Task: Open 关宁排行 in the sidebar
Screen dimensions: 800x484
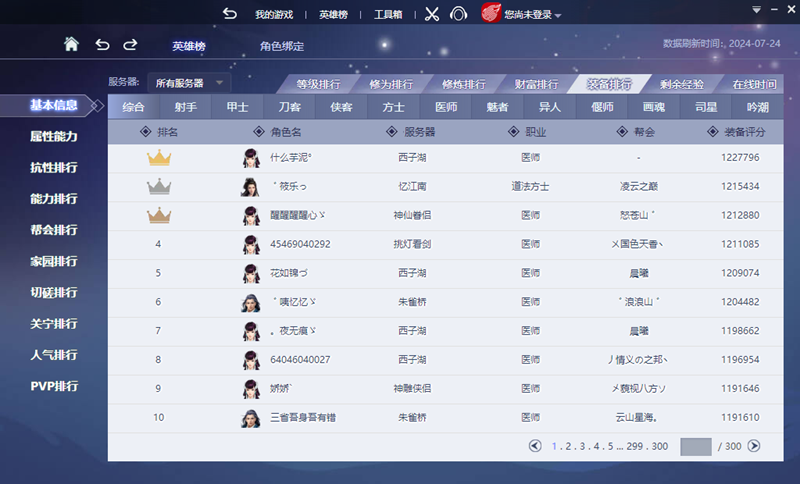Action: coord(54,323)
